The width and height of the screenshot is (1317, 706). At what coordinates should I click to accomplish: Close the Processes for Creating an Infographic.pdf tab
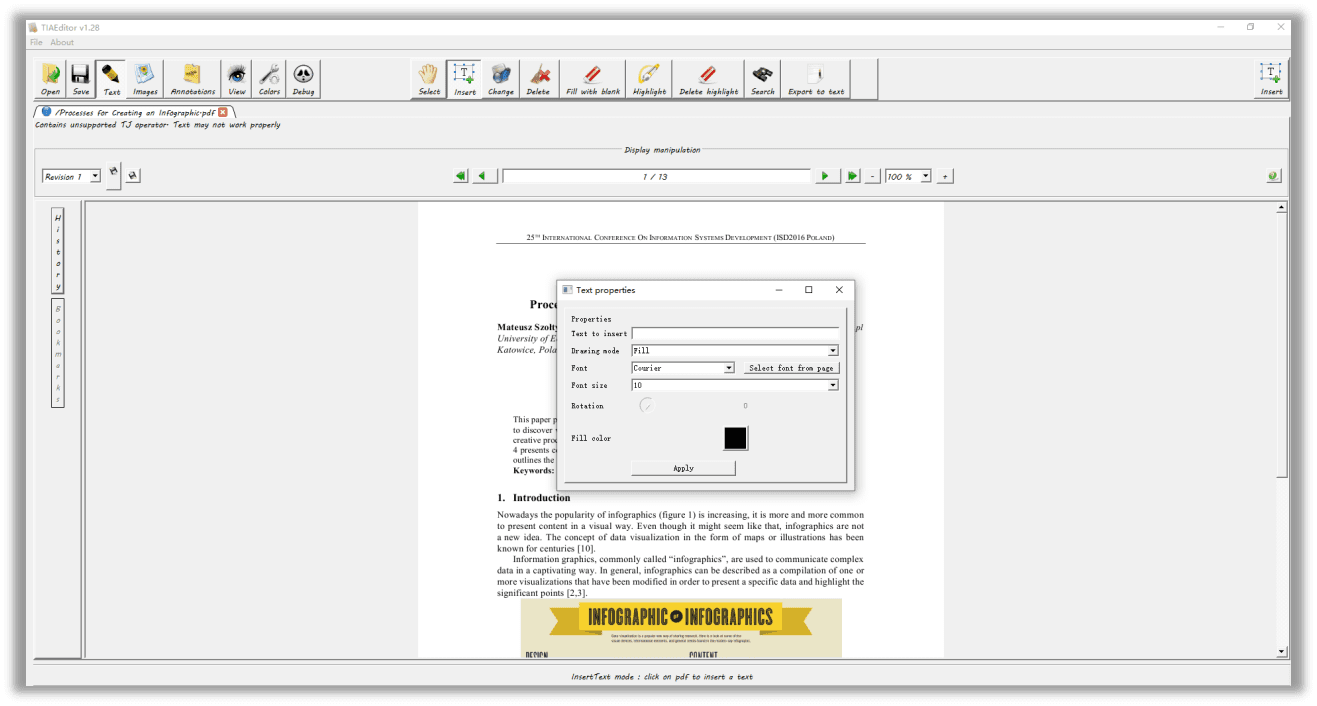(x=223, y=112)
